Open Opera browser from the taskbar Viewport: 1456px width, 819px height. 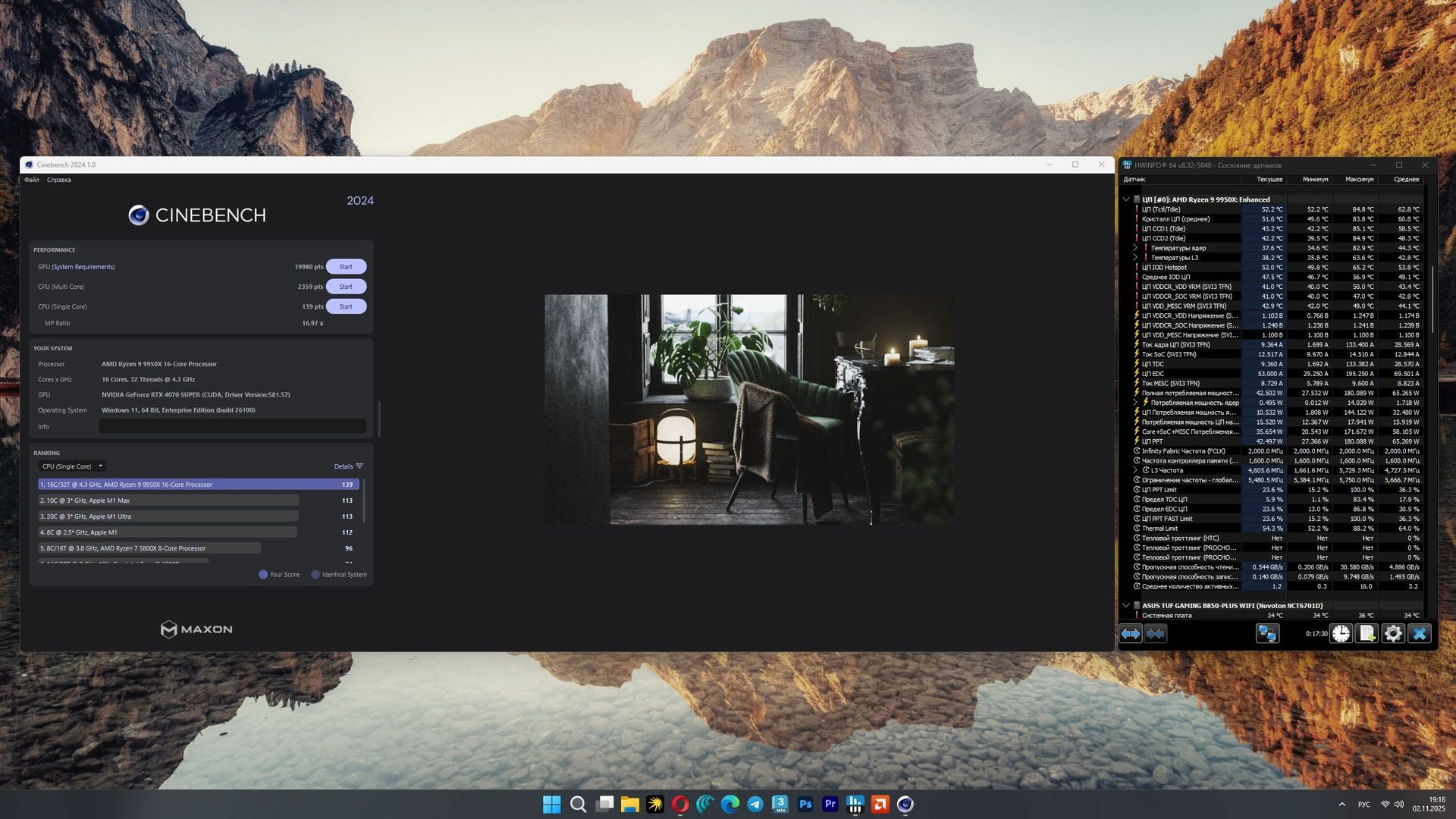tap(679, 804)
